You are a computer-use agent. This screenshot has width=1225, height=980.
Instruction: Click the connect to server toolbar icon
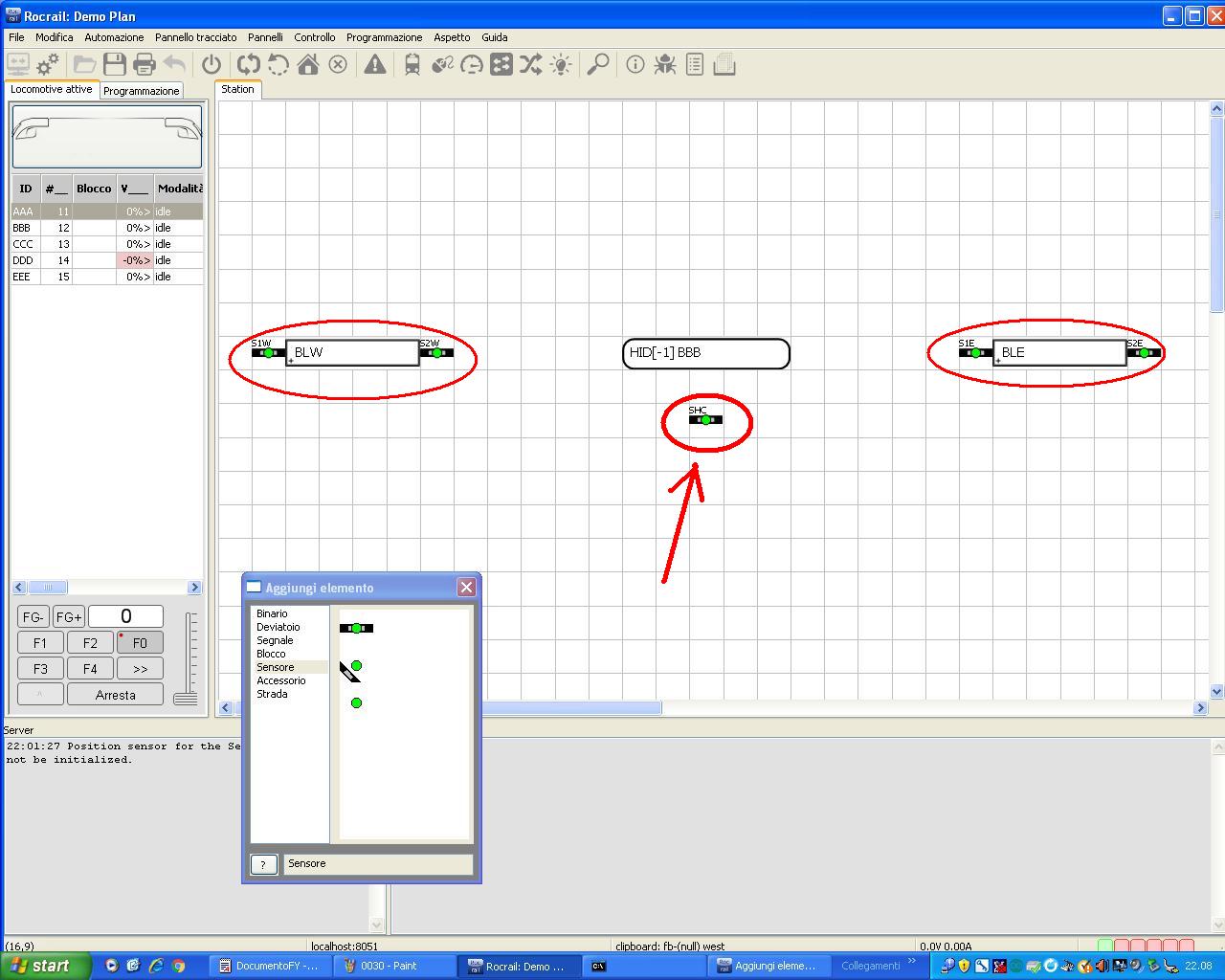click(18, 64)
